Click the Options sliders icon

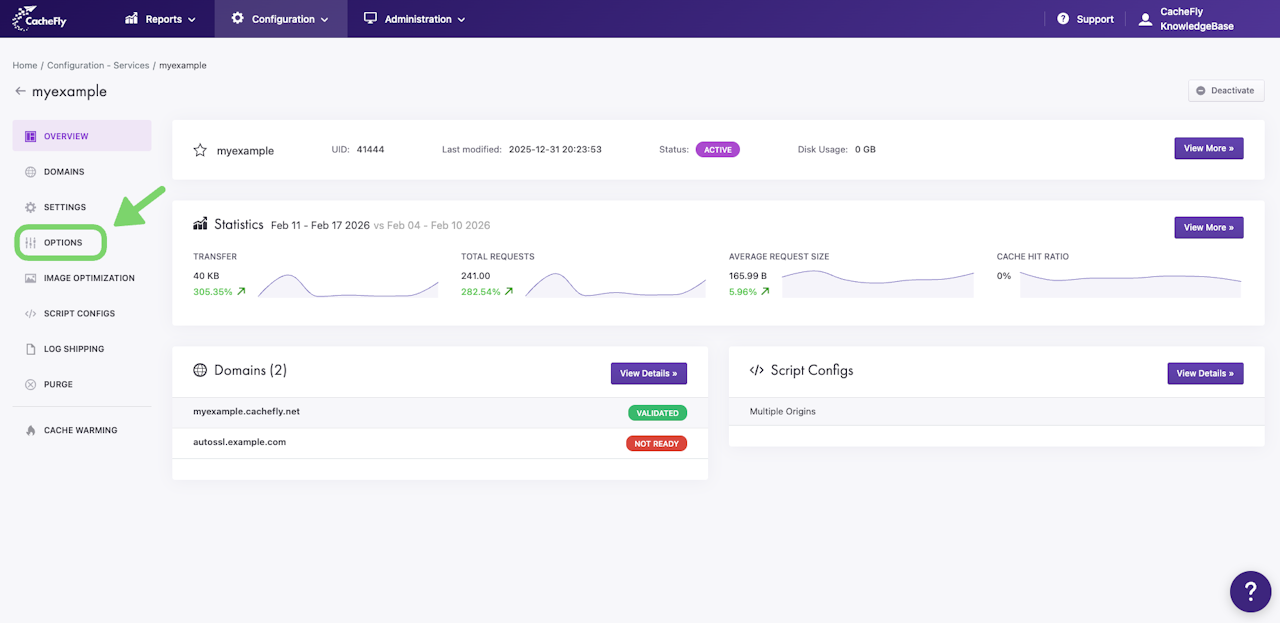30,243
